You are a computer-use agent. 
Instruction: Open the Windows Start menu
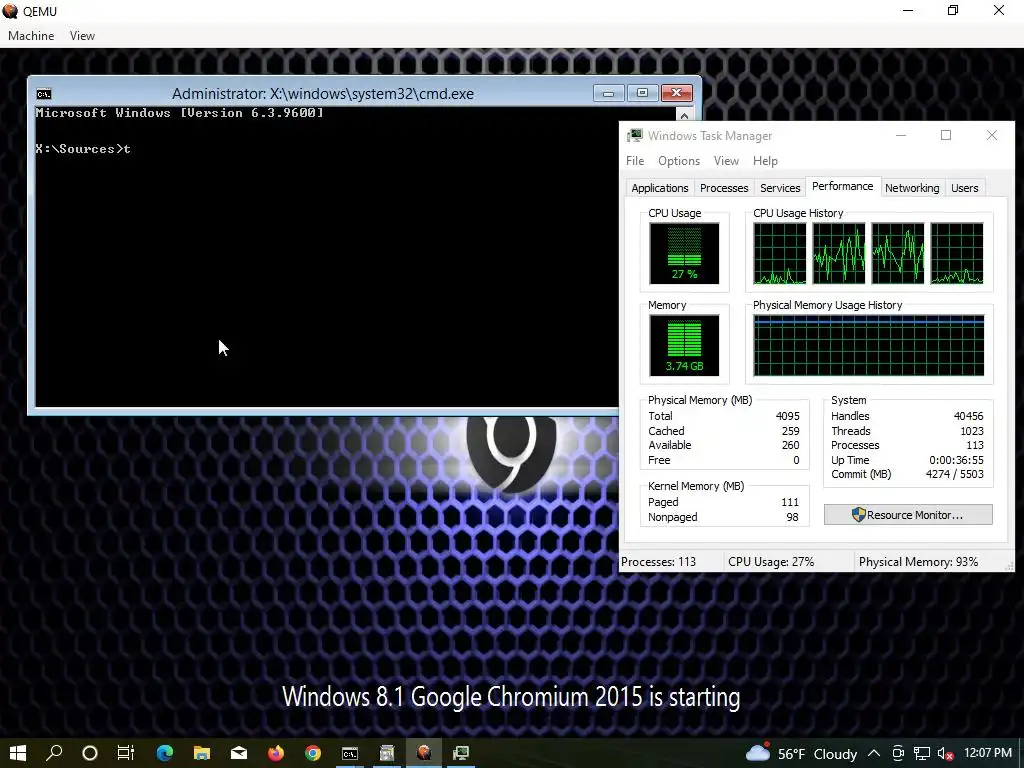pyautogui.click(x=18, y=753)
